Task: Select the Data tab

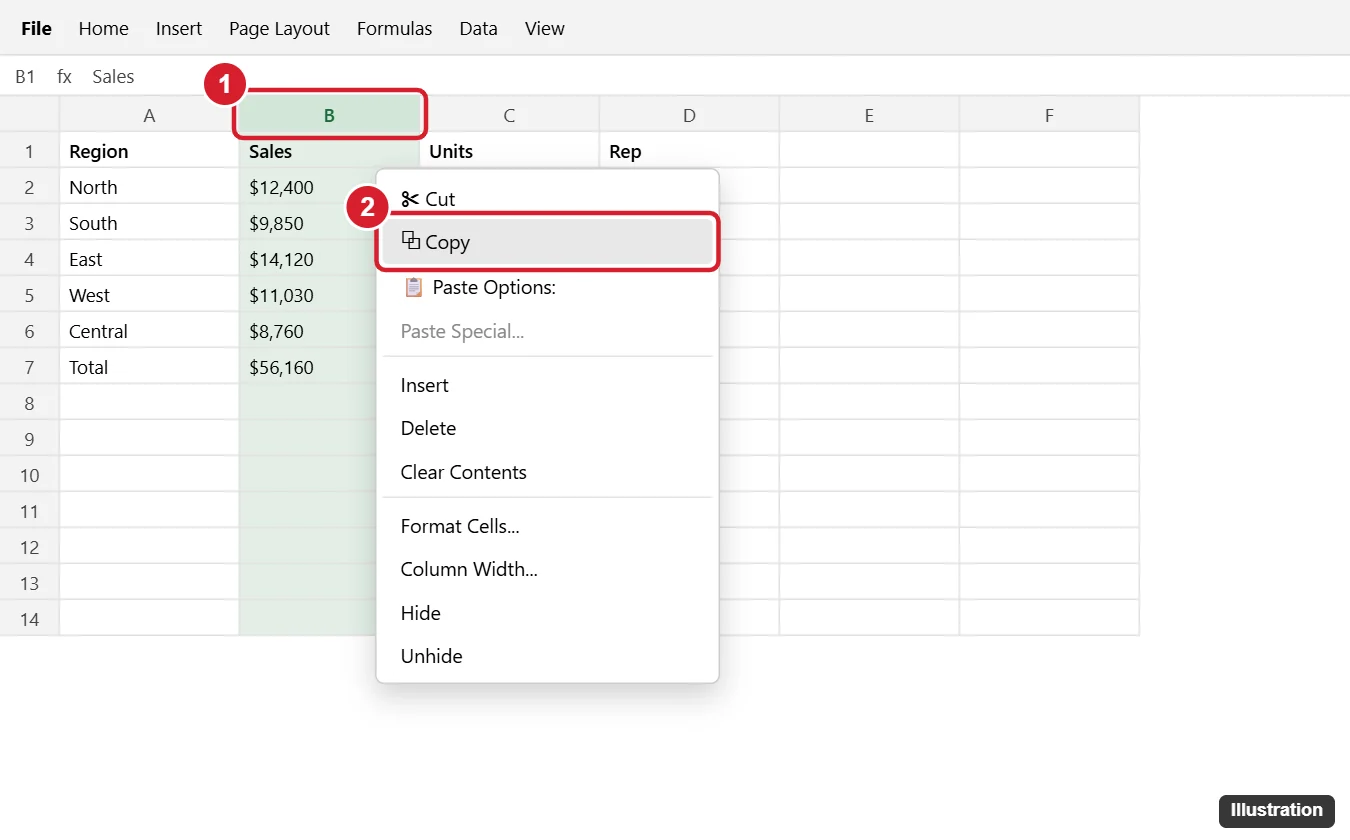Action: (478, 29)
